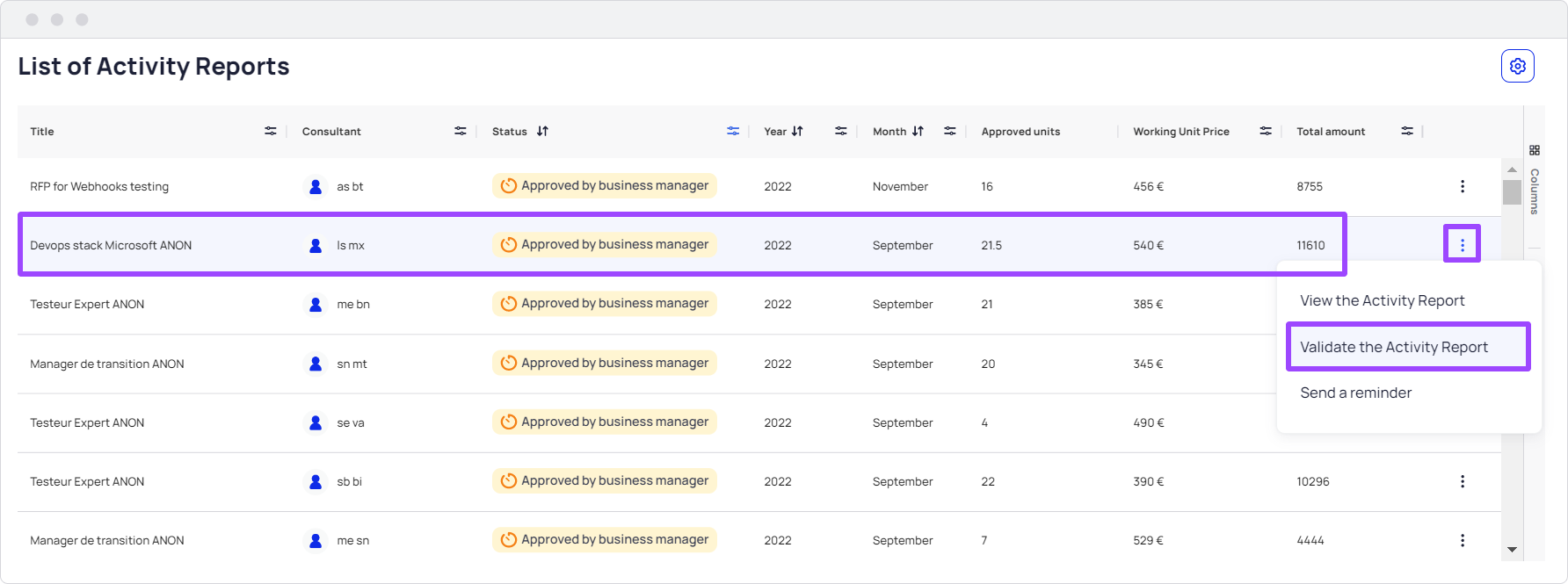Open the settings gear in the page header
The width and height of the screenshot is (1568, 584).
pyautogui.click(x=1517, y=66)
